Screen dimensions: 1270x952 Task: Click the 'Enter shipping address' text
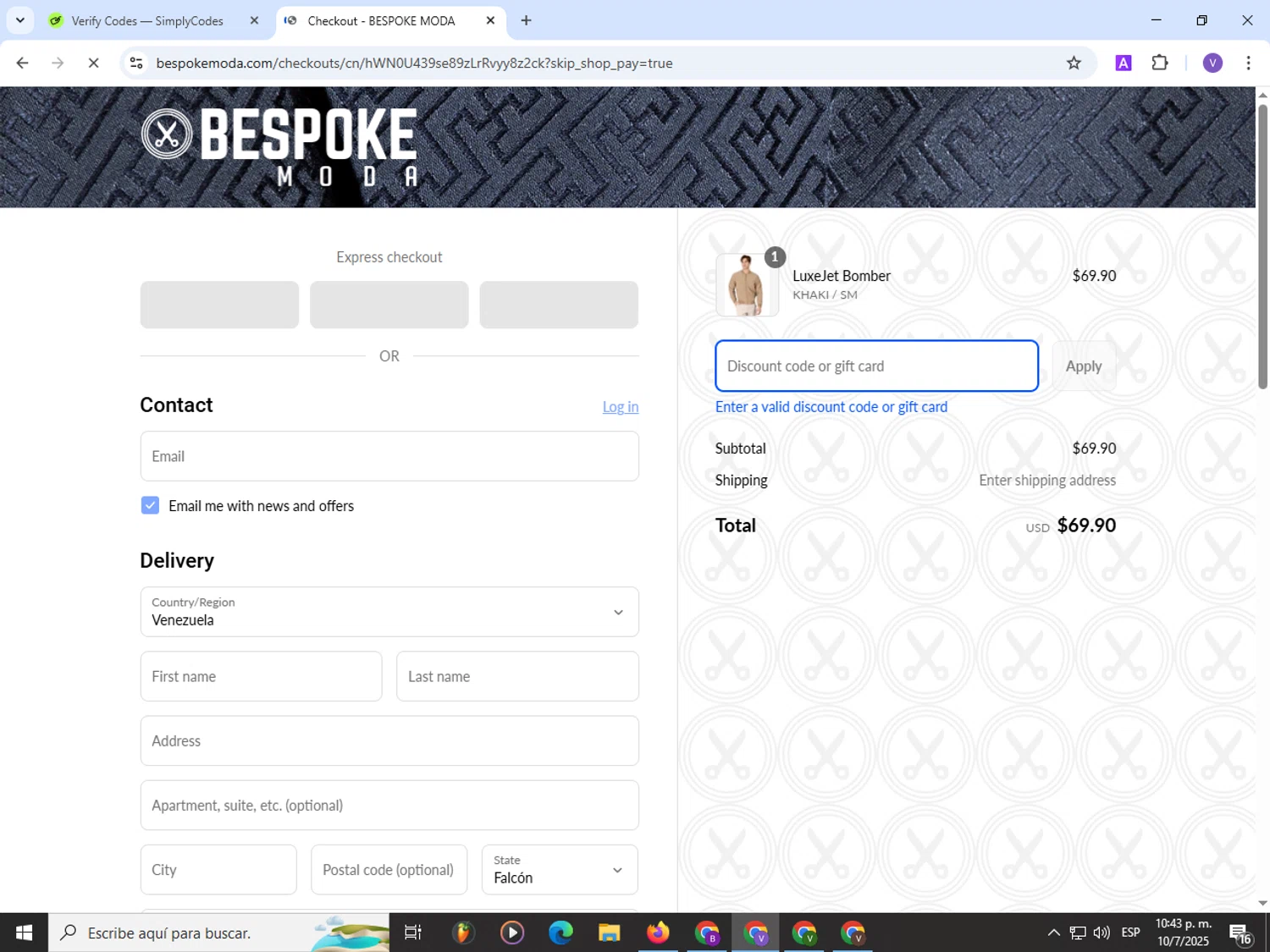click(1047, 481)
